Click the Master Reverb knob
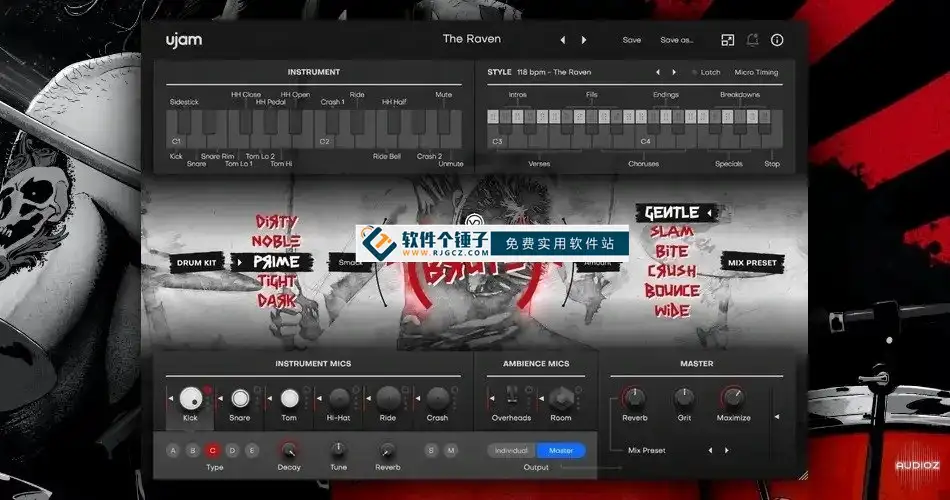Image resolution: width=950 pixels, height=500 pixels. pyautogui.click(x=634, y=398)
